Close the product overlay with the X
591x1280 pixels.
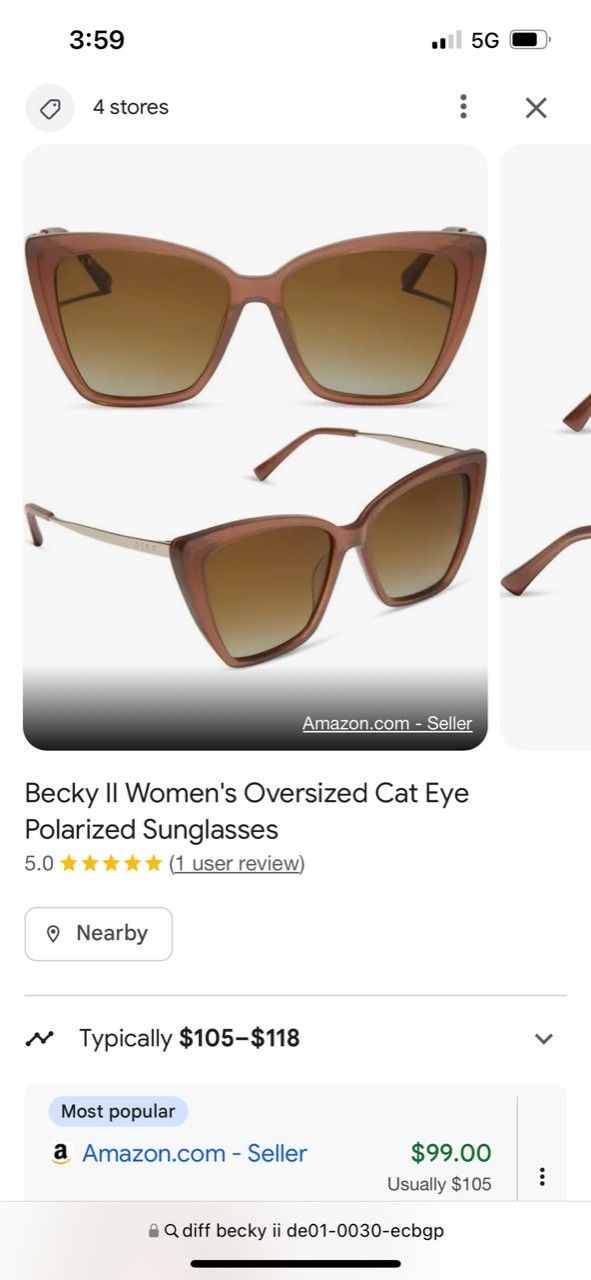coord(536,107)
